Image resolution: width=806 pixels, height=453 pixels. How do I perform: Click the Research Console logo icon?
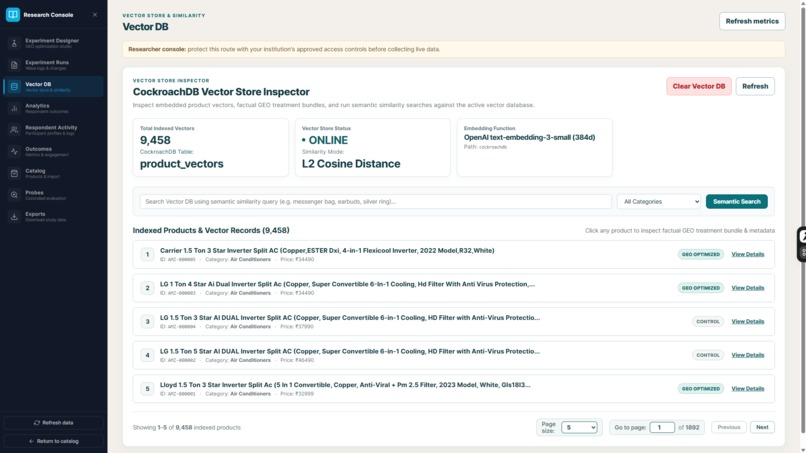click(13, 14)
